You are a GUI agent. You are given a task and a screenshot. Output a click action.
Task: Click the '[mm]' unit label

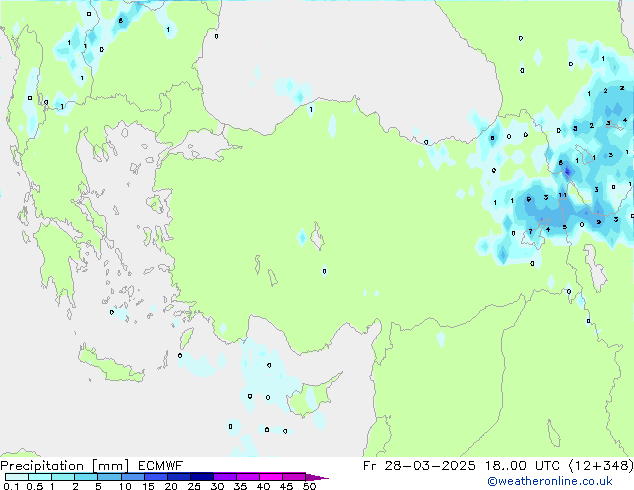110,466
